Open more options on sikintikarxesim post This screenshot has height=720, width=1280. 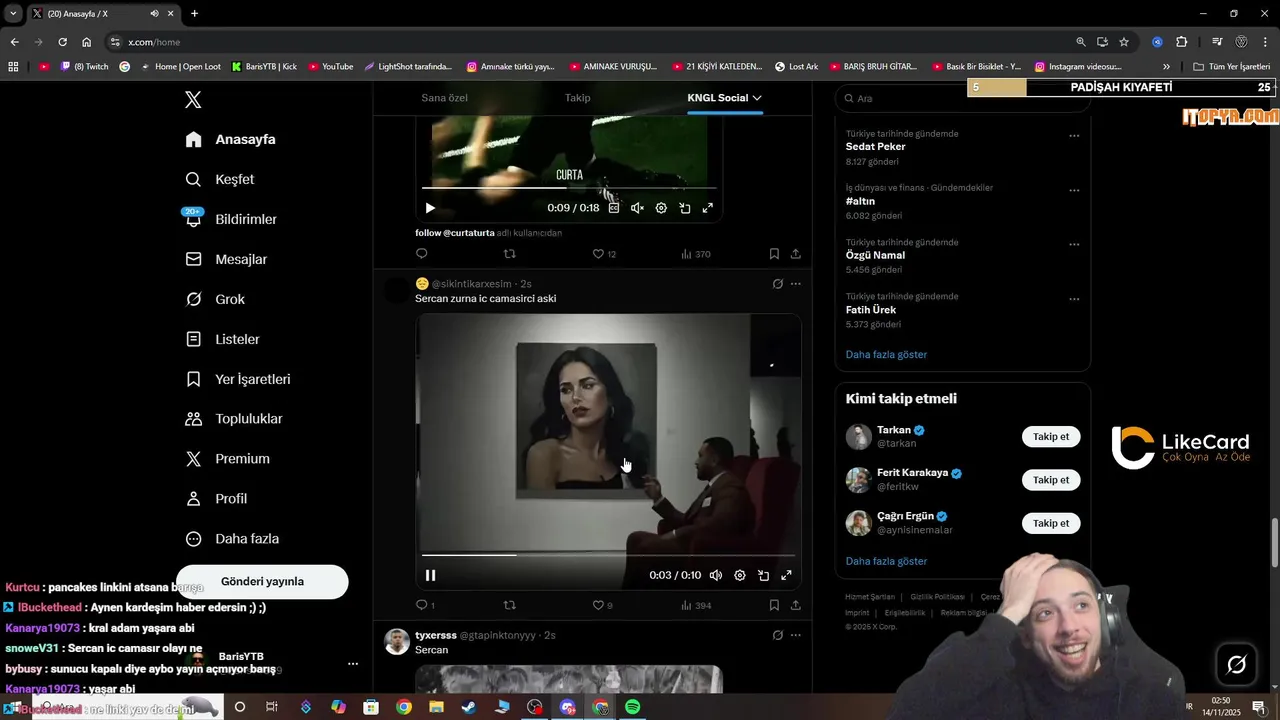point(796,284)
